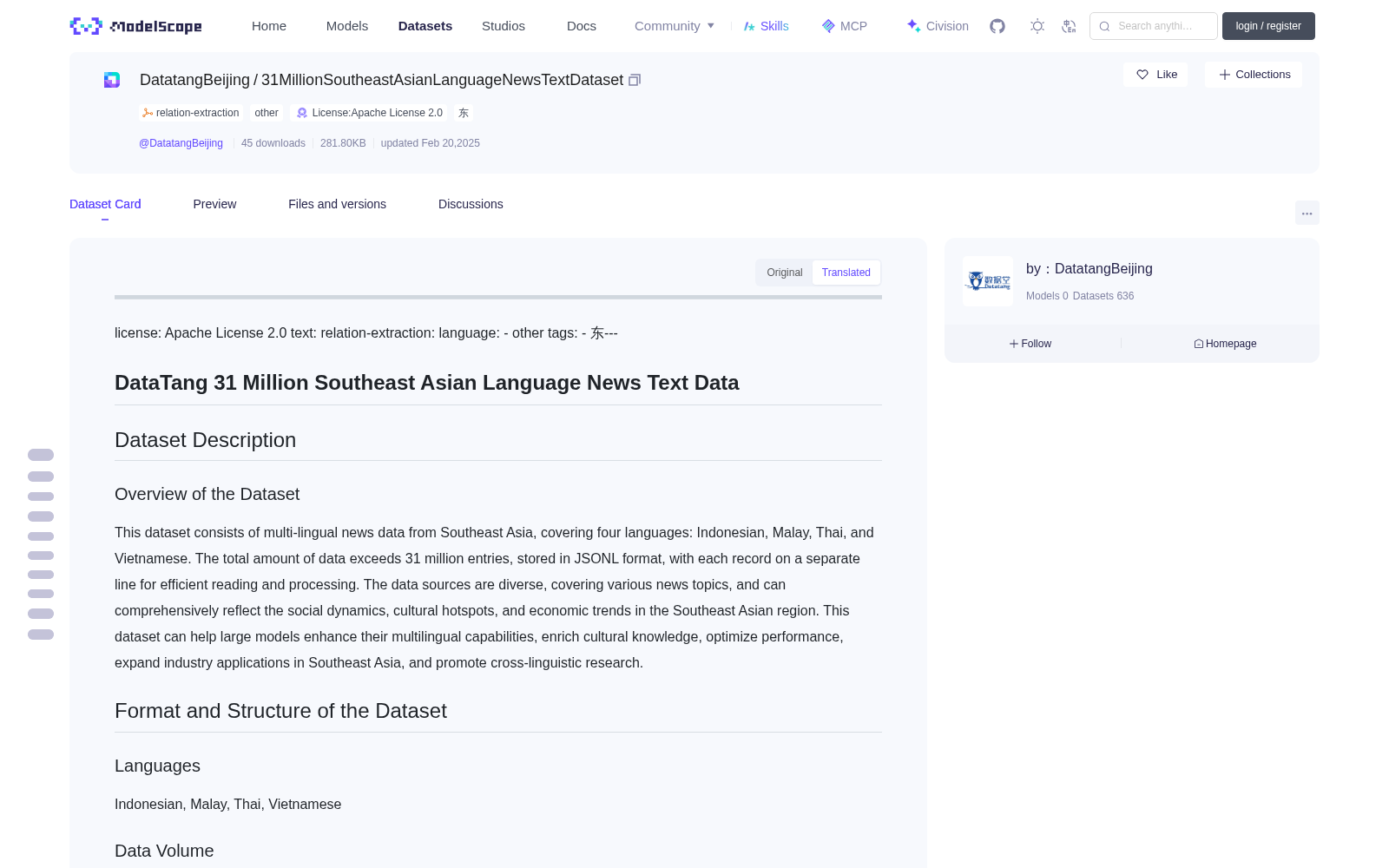Click the Skills nav item
This screenshot has height=868, width=1389.
point(767,26)
